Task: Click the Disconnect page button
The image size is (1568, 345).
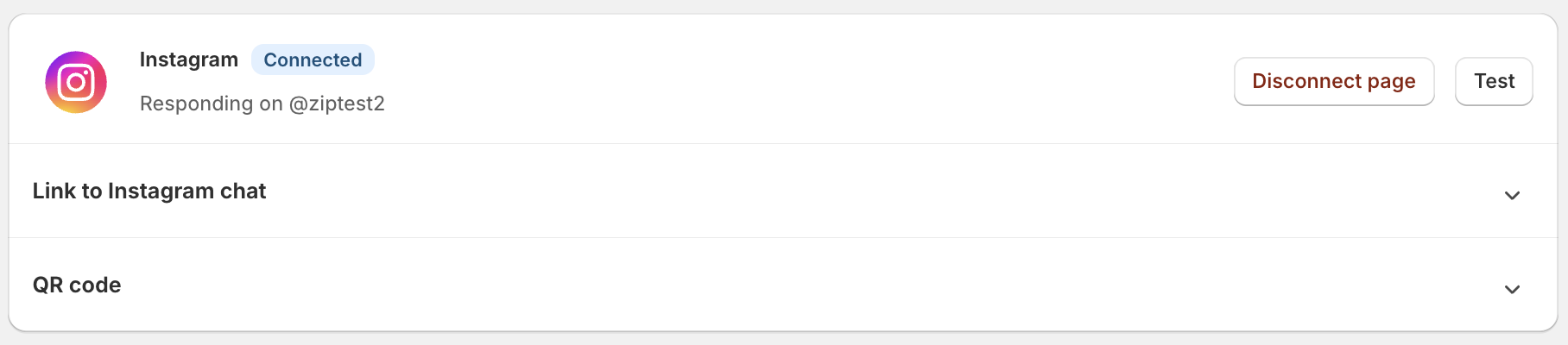Action: pyautogui.click(x=1333, y=82)
